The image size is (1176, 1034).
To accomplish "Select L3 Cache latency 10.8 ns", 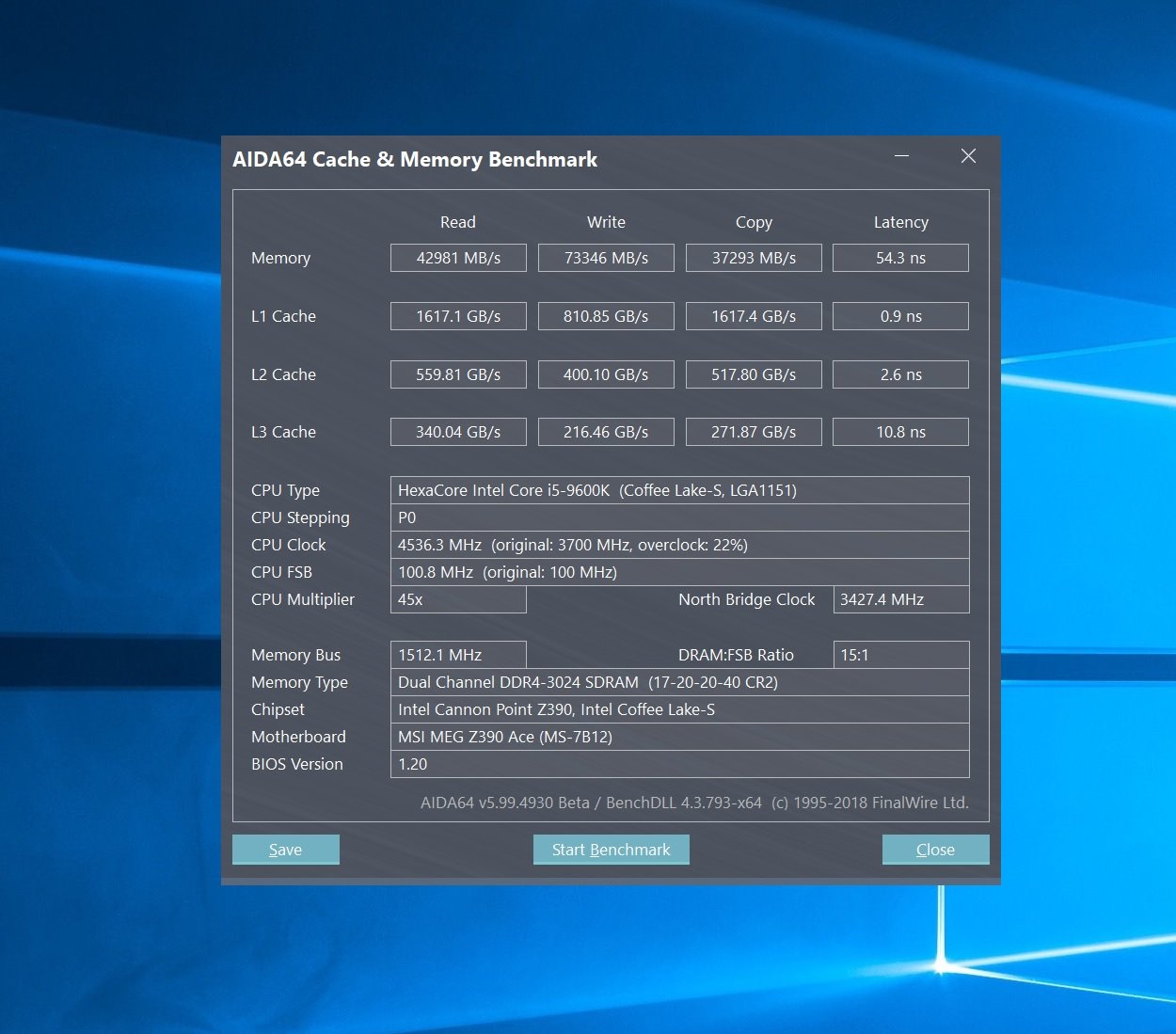I will 901,432.
